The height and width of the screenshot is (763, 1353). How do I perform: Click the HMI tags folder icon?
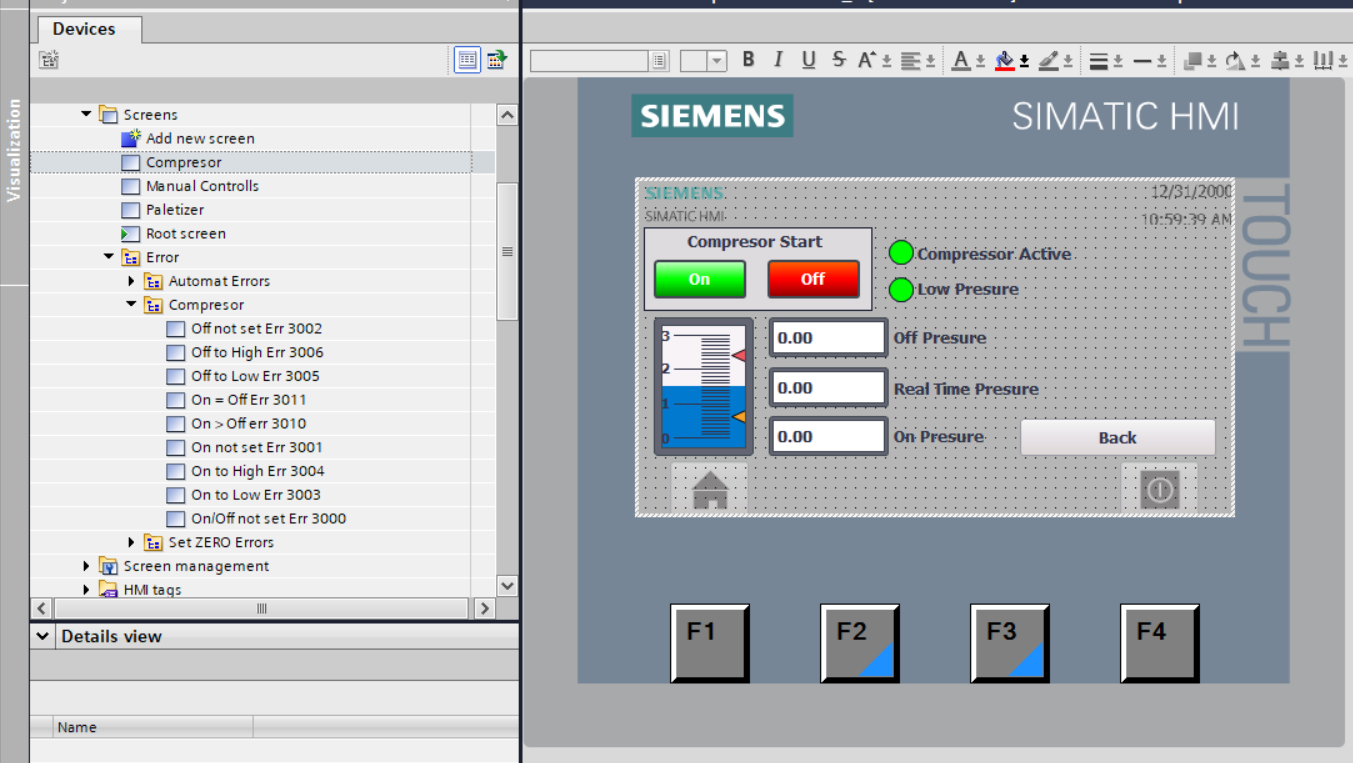tap(108, 589)
